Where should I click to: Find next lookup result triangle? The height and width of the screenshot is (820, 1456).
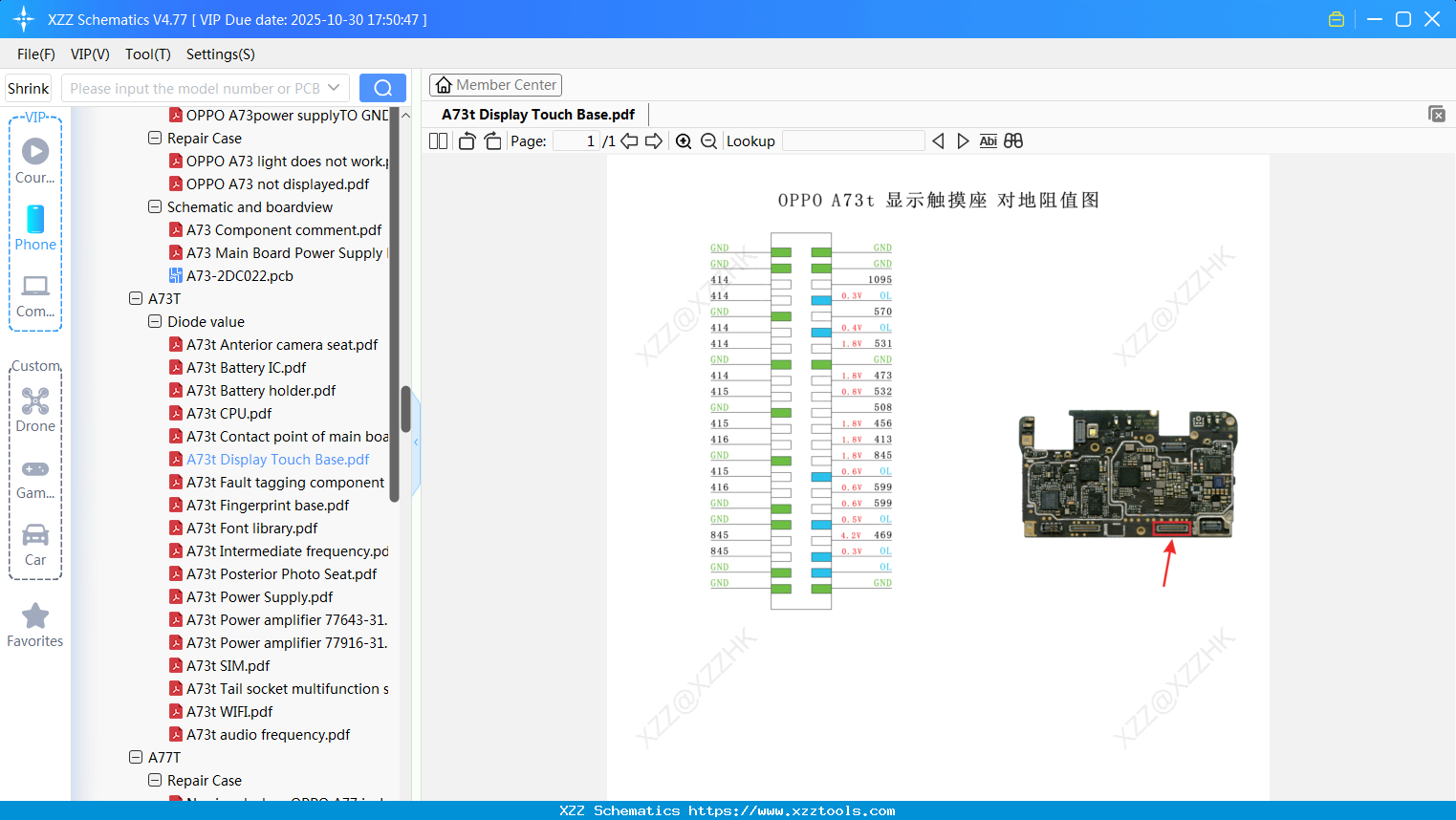(x=963, y=140)
